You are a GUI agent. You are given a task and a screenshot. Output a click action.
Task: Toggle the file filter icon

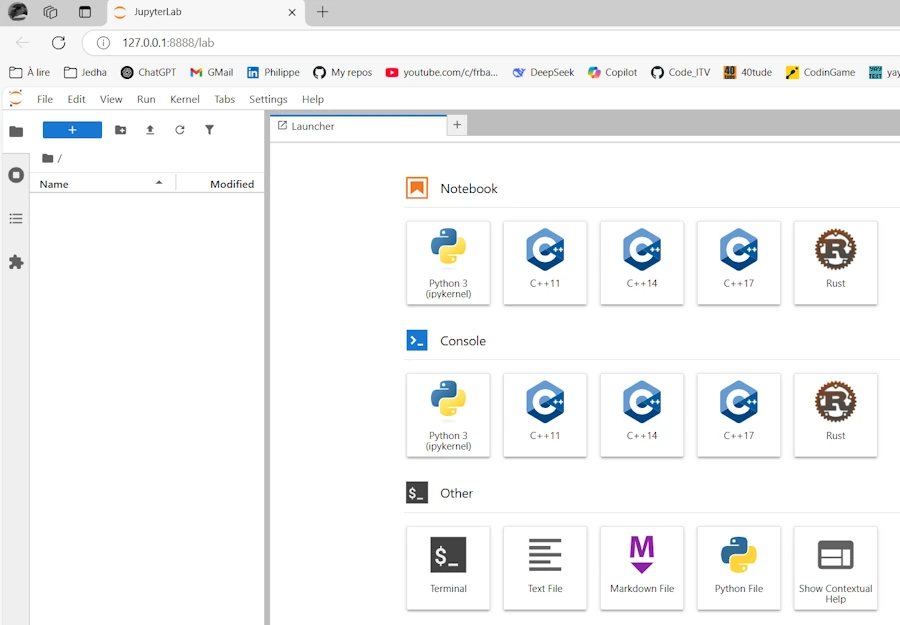(x=210, y=130)
